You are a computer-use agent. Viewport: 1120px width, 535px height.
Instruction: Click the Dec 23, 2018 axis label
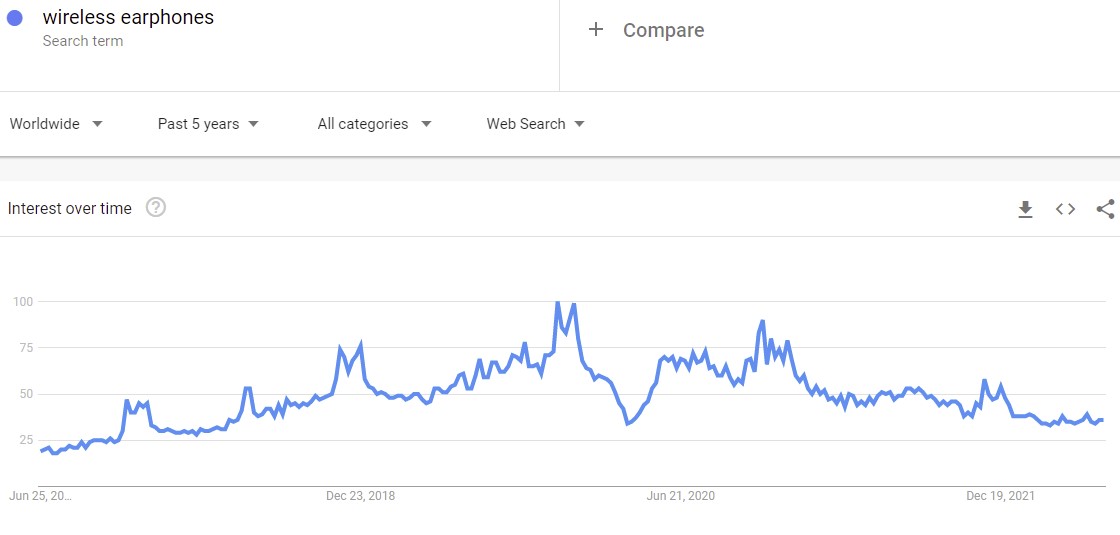[x=360, y=495]
